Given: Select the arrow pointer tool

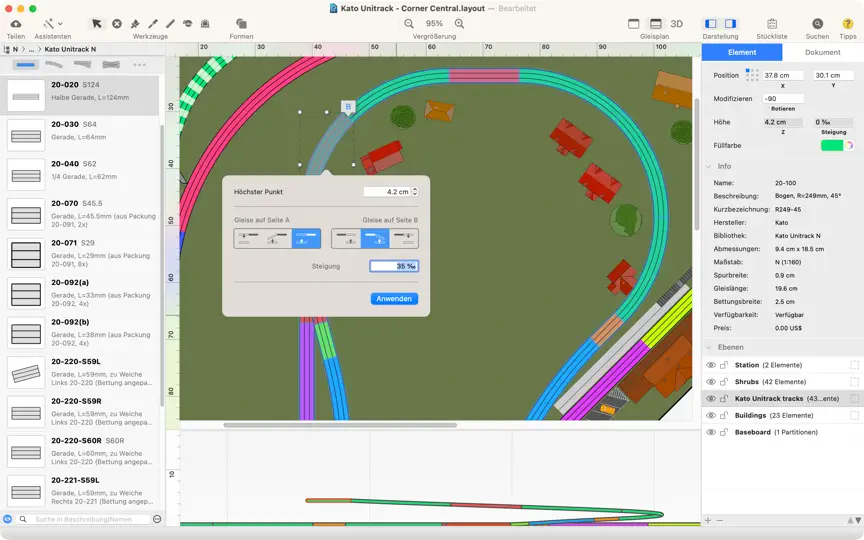Looking at the screenshot, I should (x=96, y=24).
